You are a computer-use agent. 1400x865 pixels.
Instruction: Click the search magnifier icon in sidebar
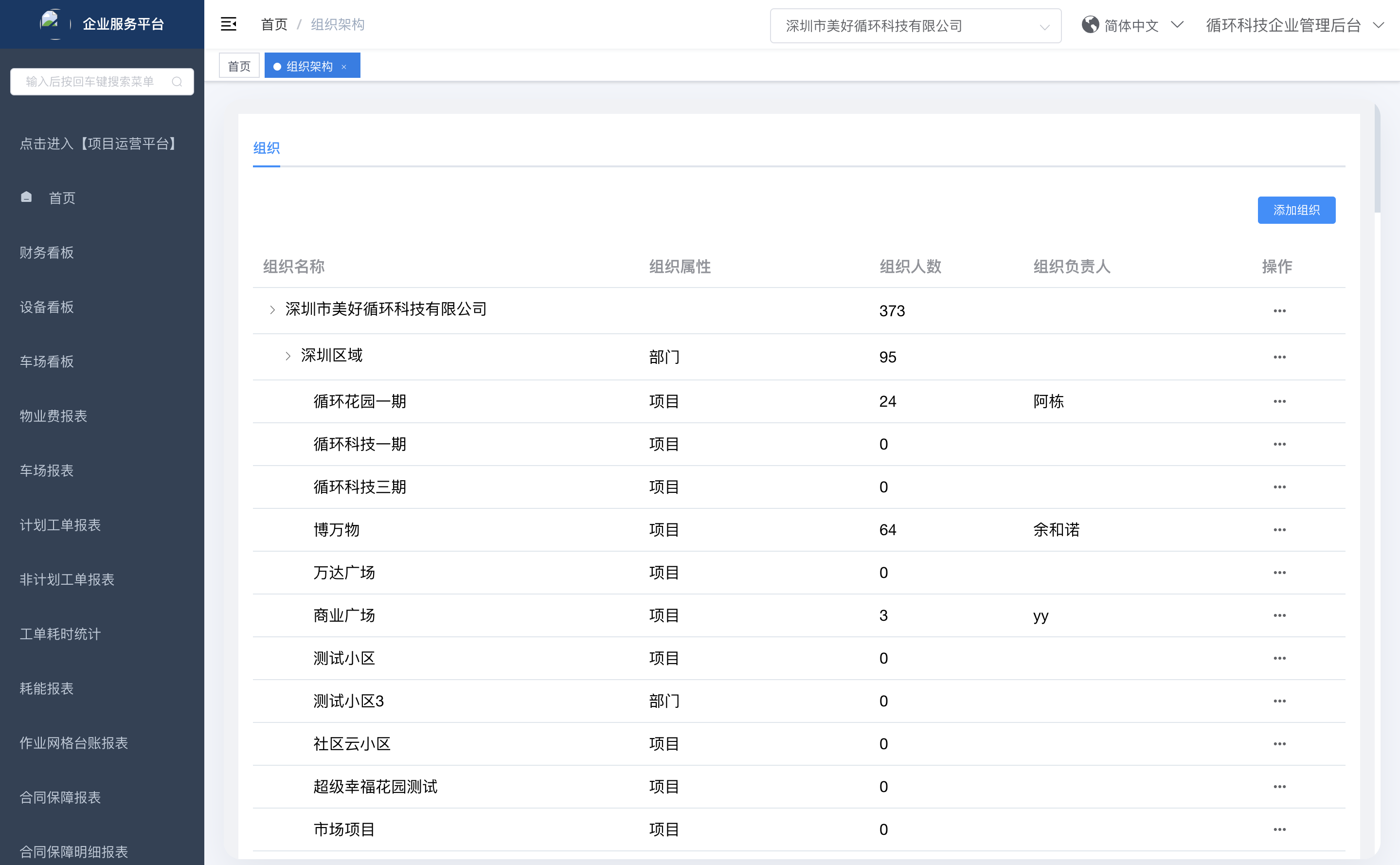[177, 82]
